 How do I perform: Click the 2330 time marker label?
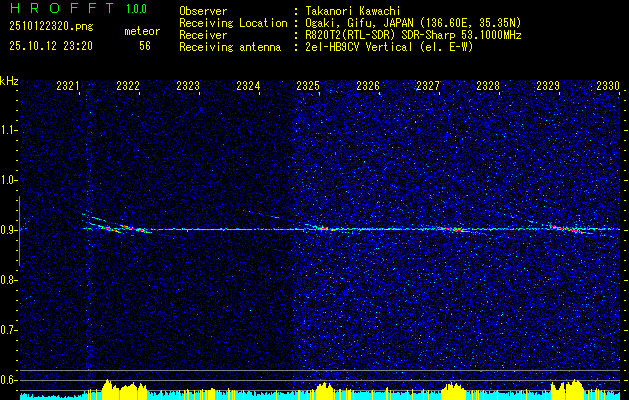click(x=608, y=85)
